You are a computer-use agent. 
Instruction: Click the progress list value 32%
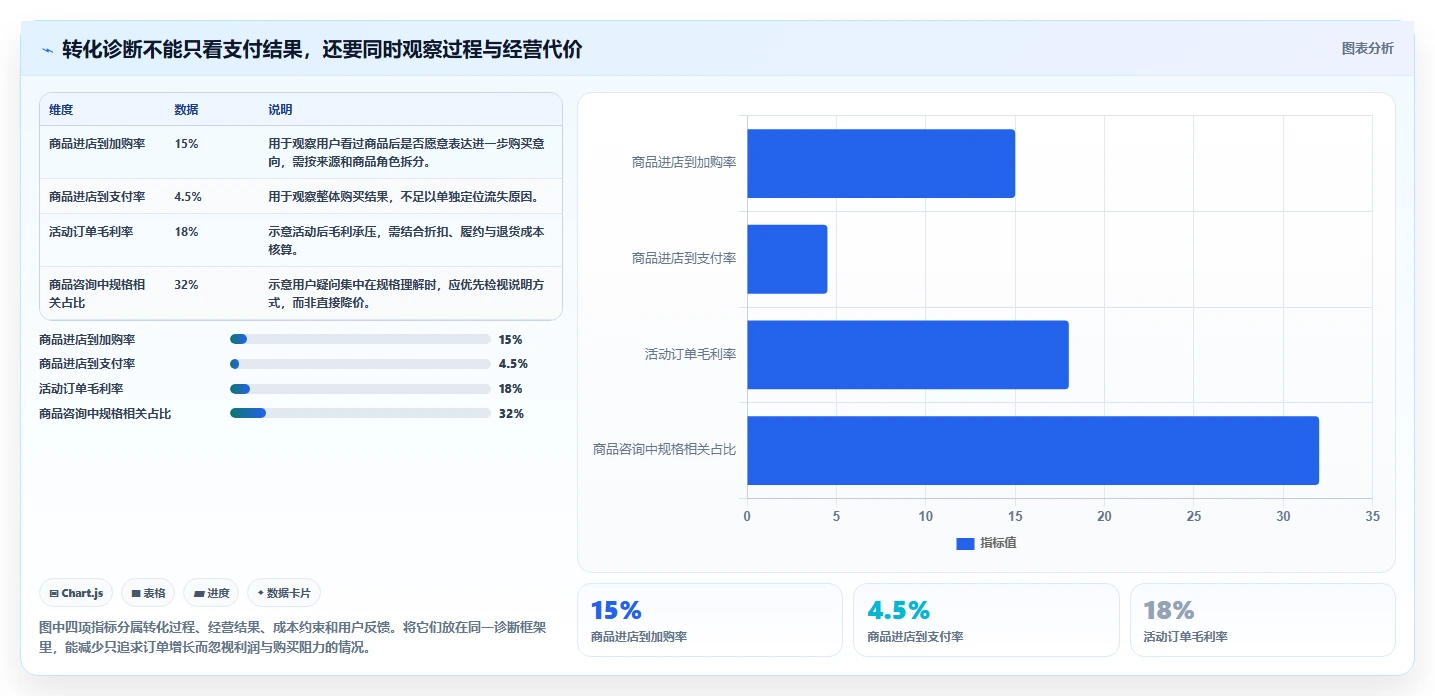(511, 414)
